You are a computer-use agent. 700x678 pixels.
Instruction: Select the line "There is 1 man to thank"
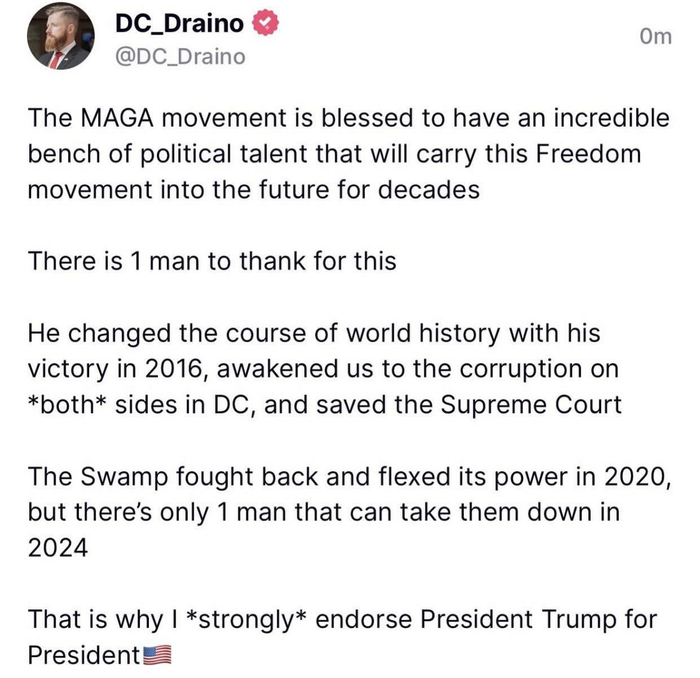click(x=212, y=261)
